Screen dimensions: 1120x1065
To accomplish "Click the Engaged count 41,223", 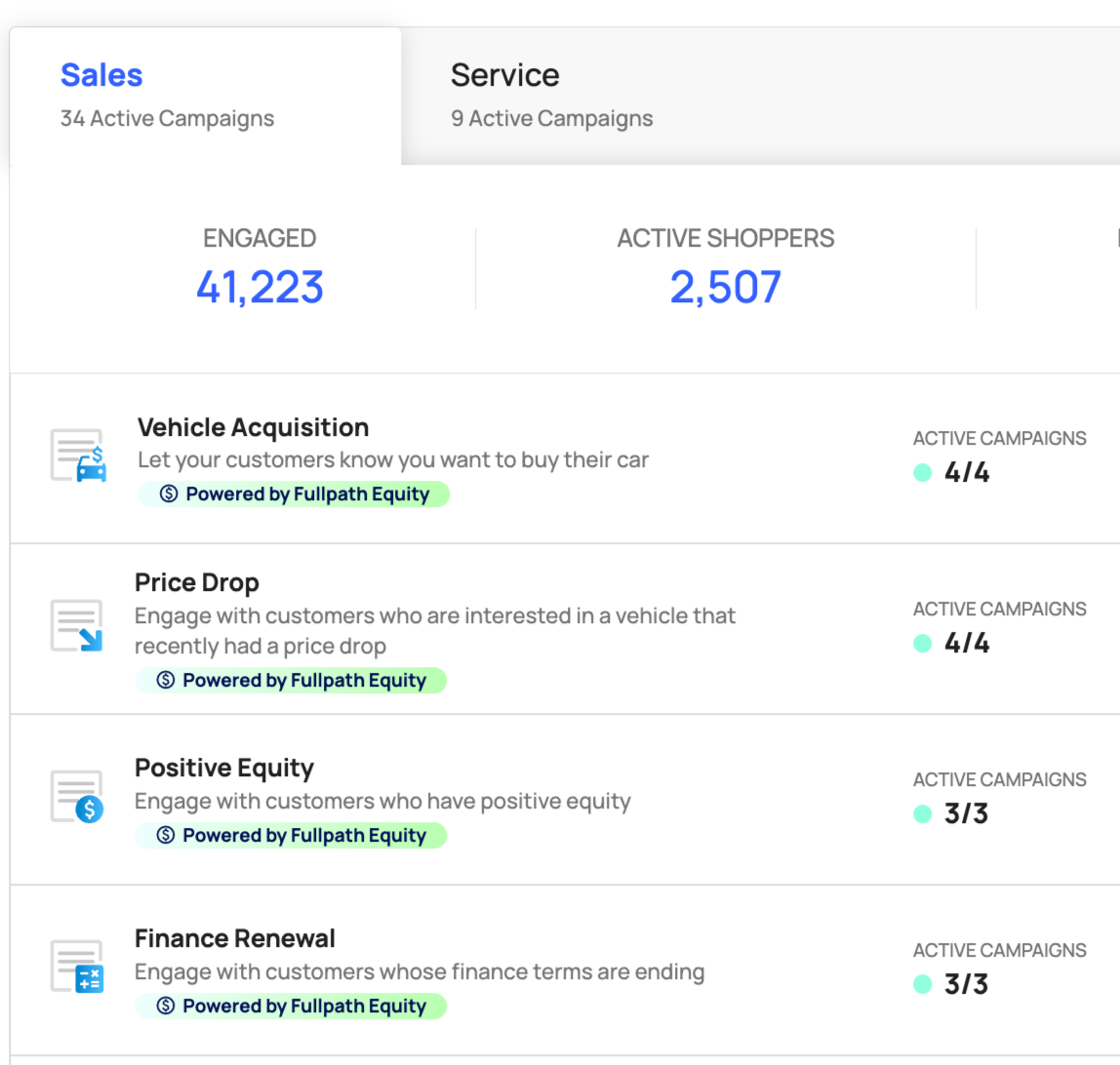I will 260,287.
